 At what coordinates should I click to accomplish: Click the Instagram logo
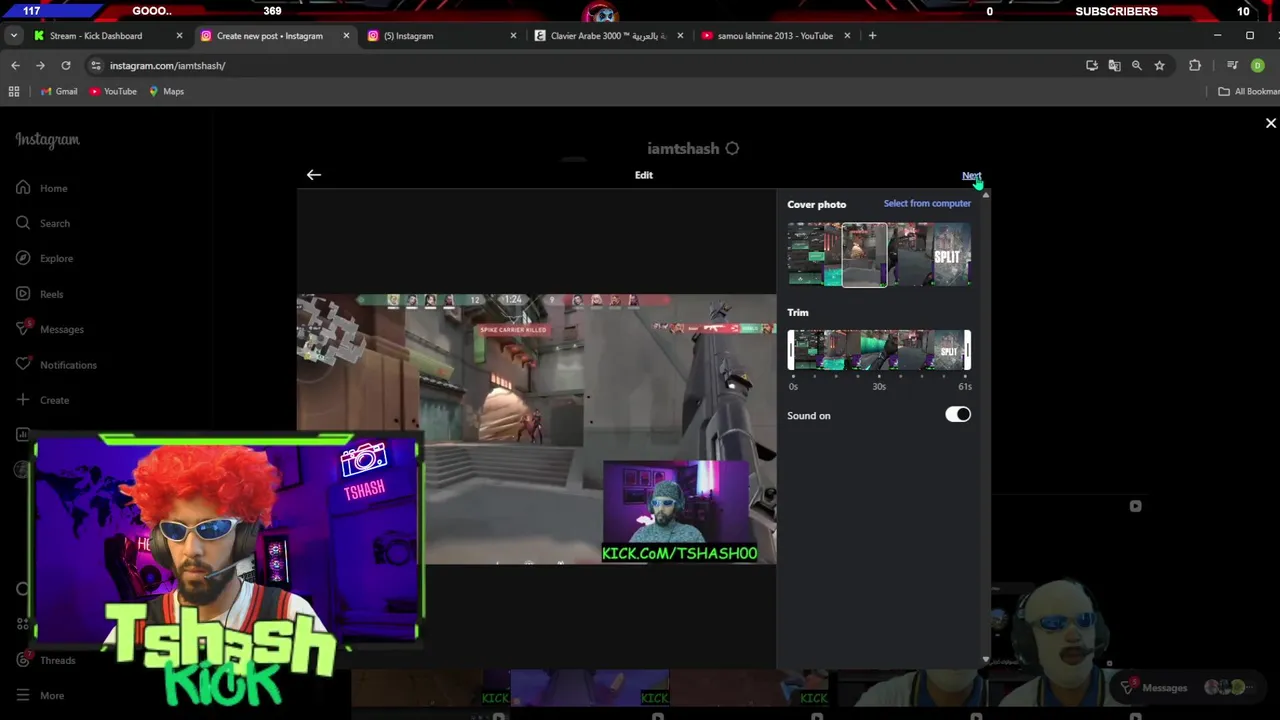coord(47,140)
